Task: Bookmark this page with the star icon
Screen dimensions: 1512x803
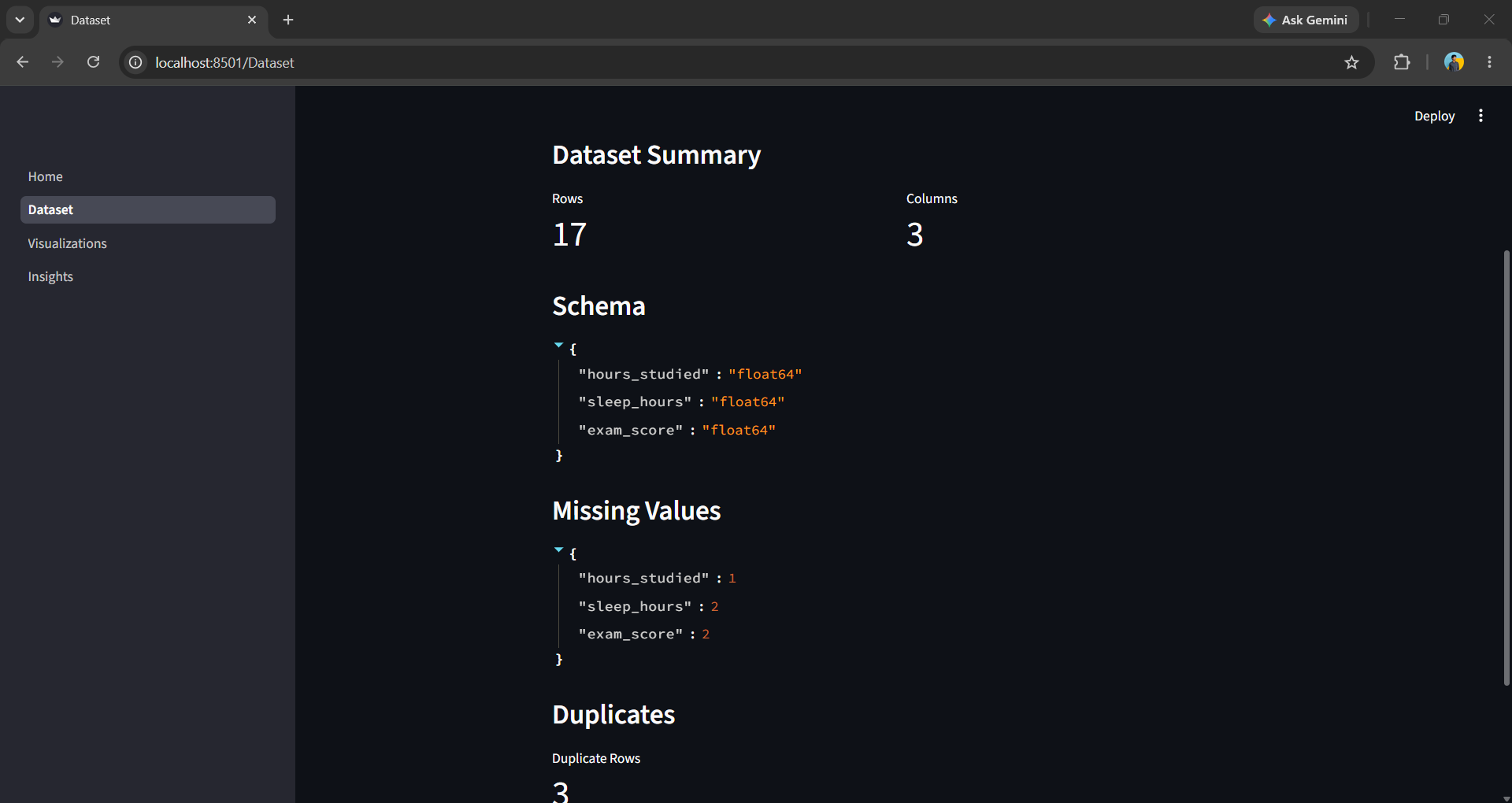Action: point(1351,62)
